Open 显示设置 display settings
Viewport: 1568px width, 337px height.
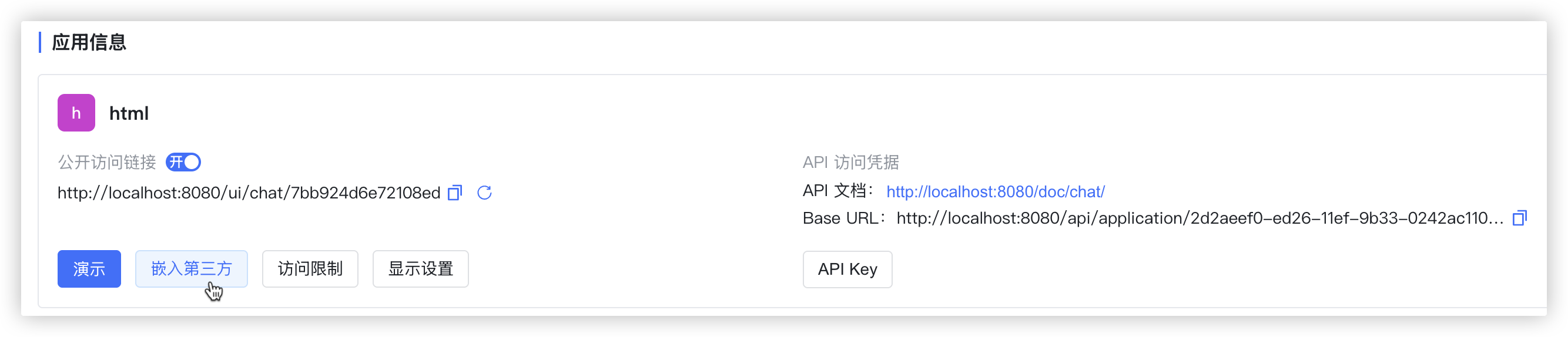pos(421,268)
